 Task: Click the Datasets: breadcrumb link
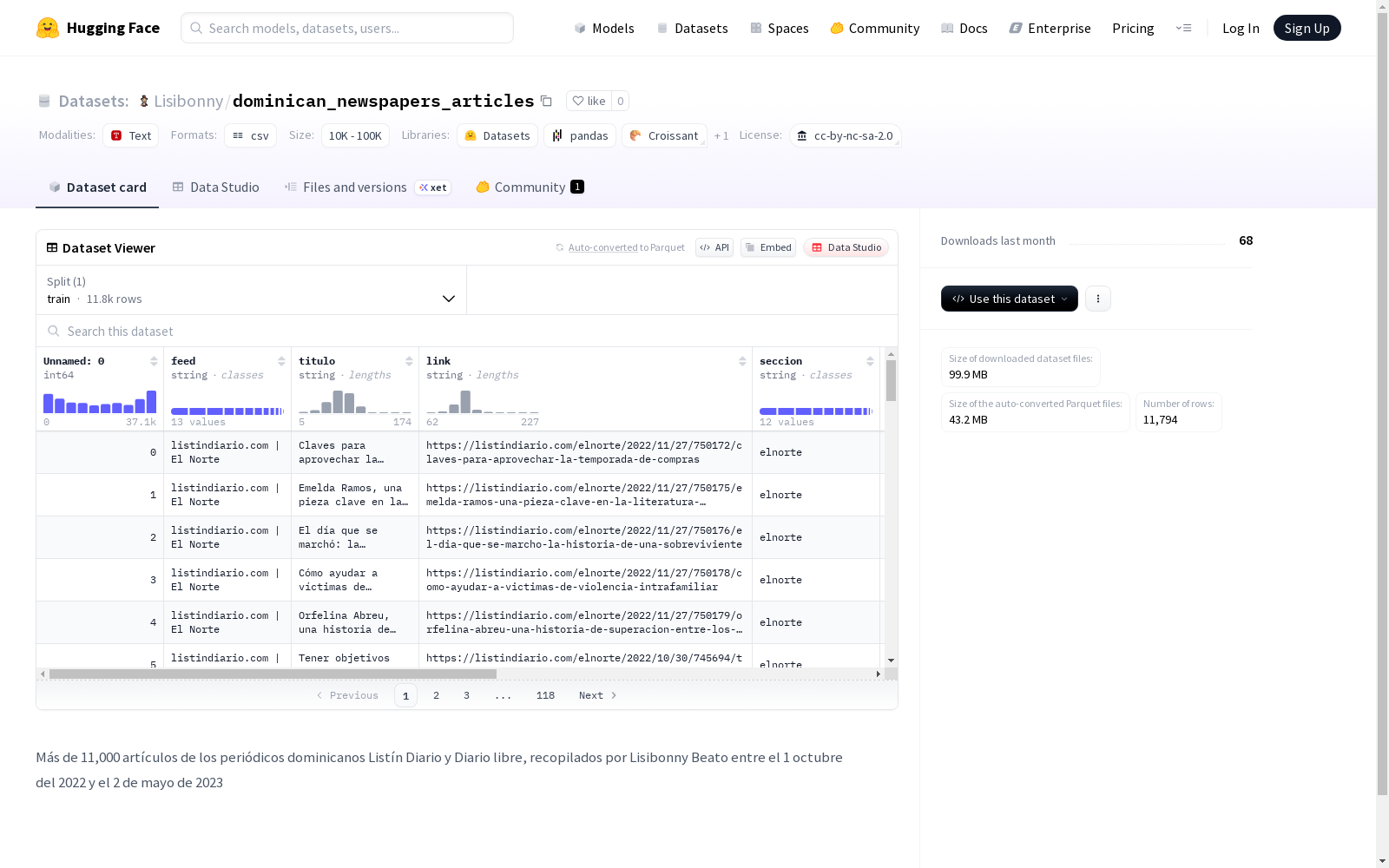pos(93,101)
